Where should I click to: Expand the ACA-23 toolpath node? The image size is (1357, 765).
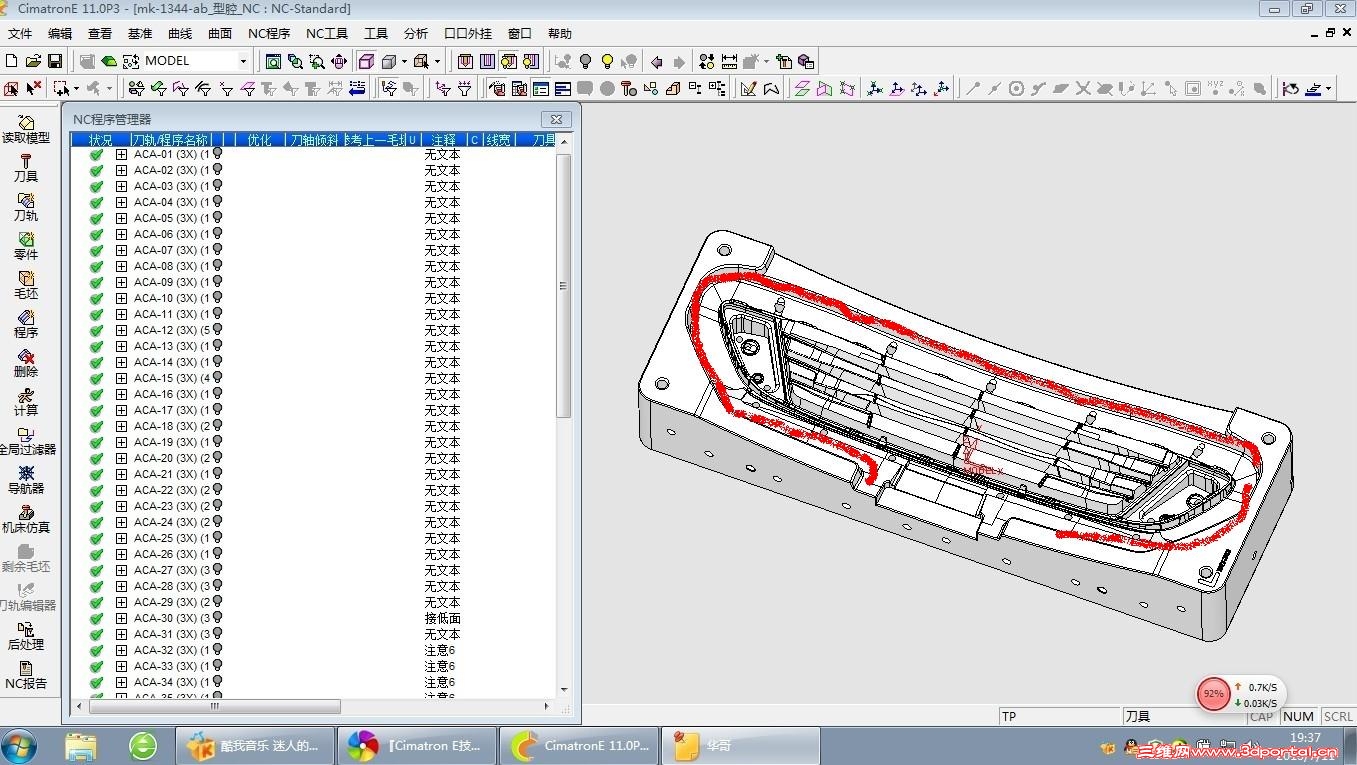tap(121, 507)
